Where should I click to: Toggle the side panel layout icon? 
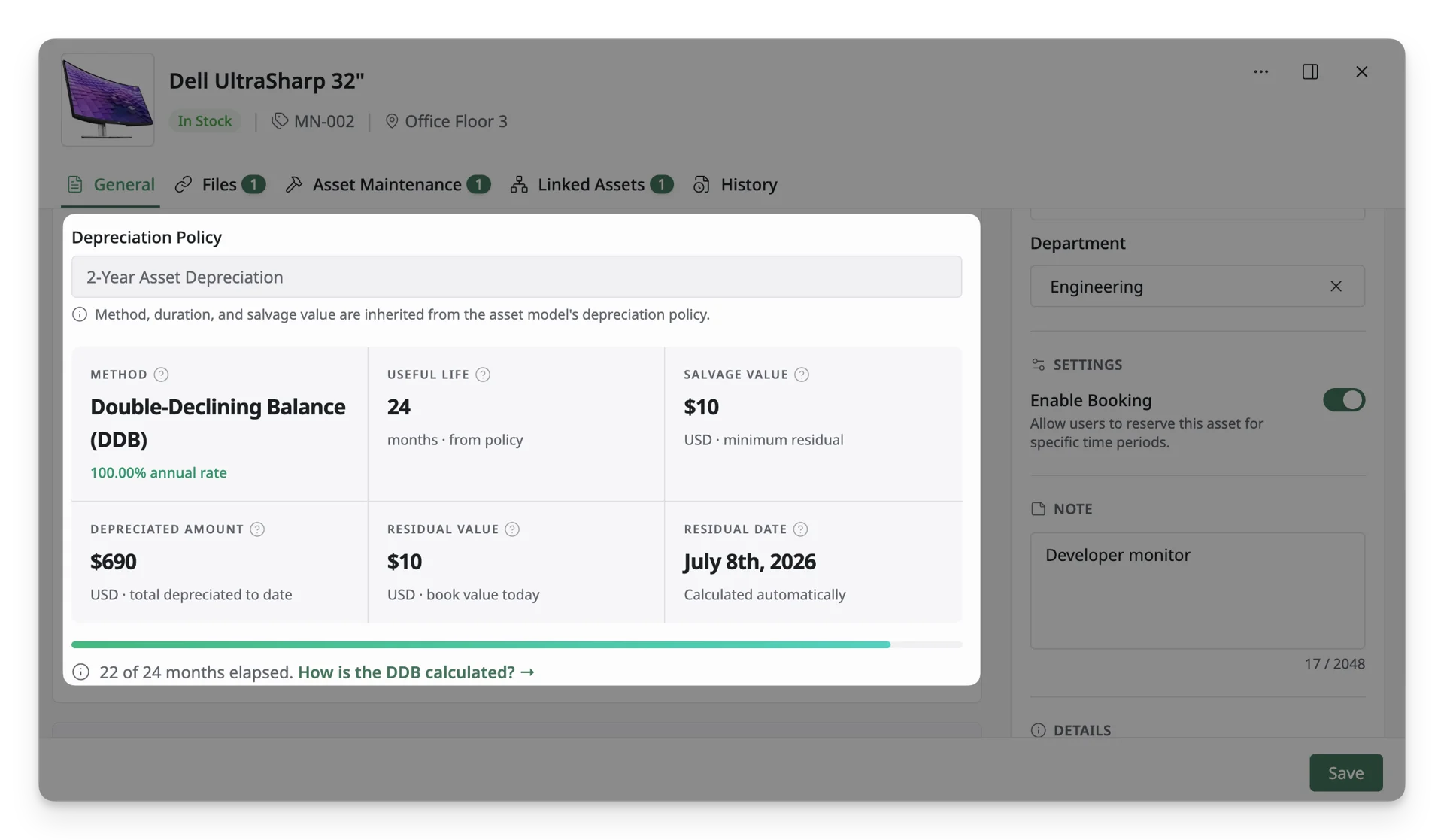click(1310, 71)
